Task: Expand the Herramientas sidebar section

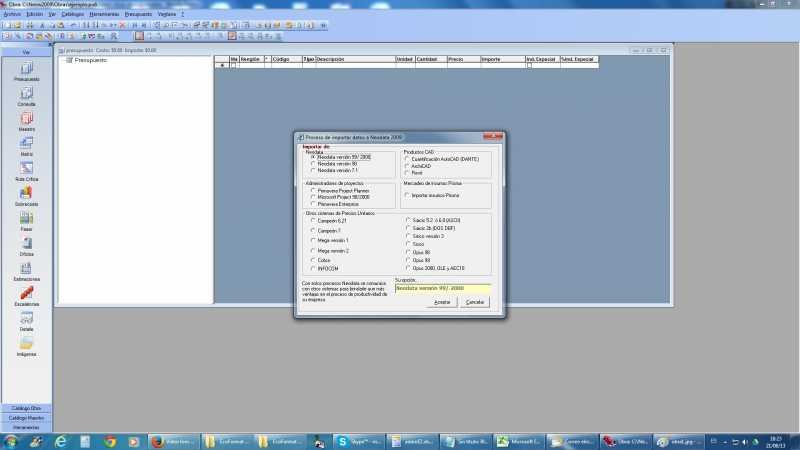Action: (27, 427)
